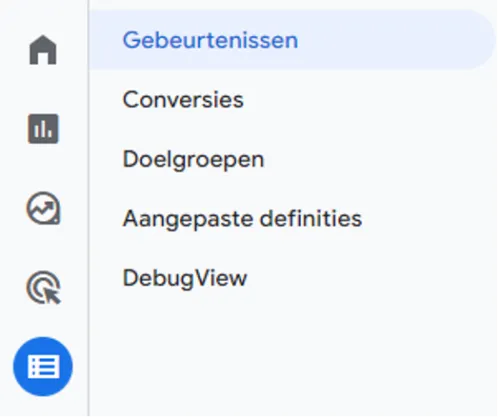
Task: Click the highlighted Gebeurtenissen entry
Action: pyautogui.click(x=293, y=40)
